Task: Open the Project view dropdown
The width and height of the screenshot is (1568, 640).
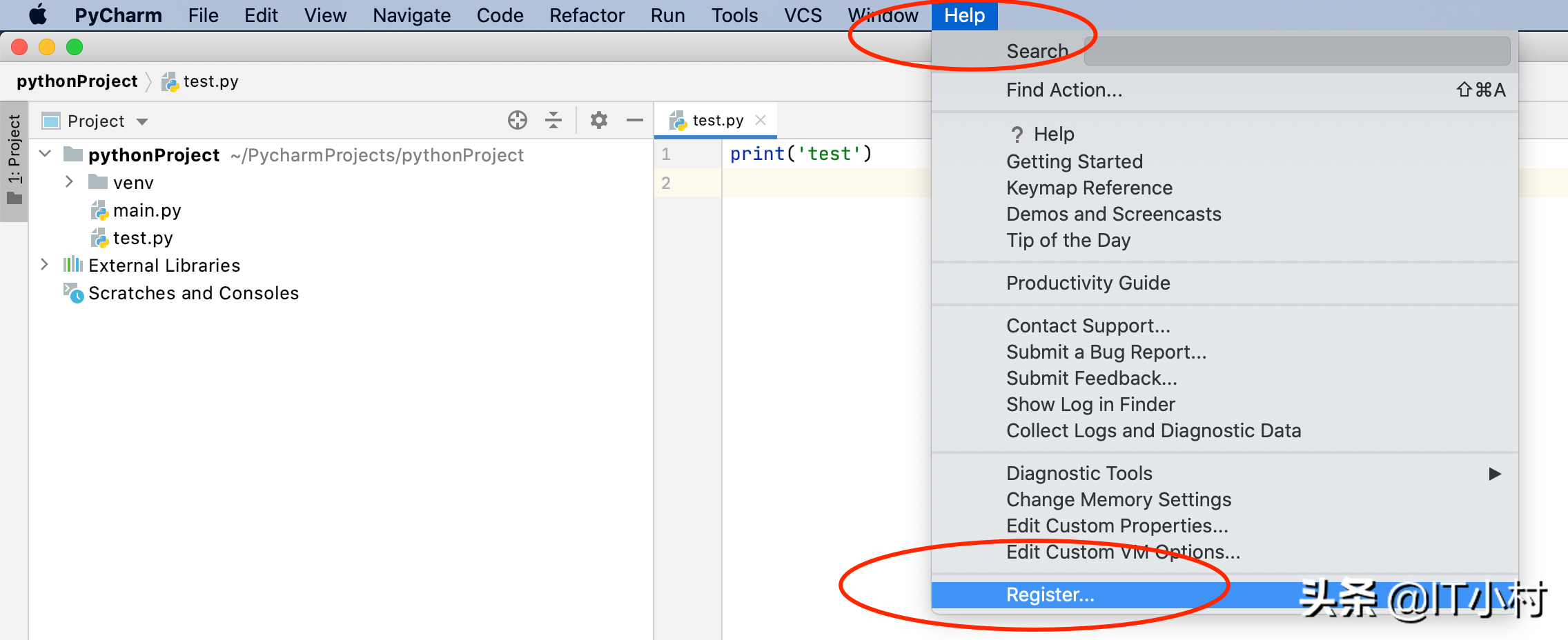Action: point(141,120)
